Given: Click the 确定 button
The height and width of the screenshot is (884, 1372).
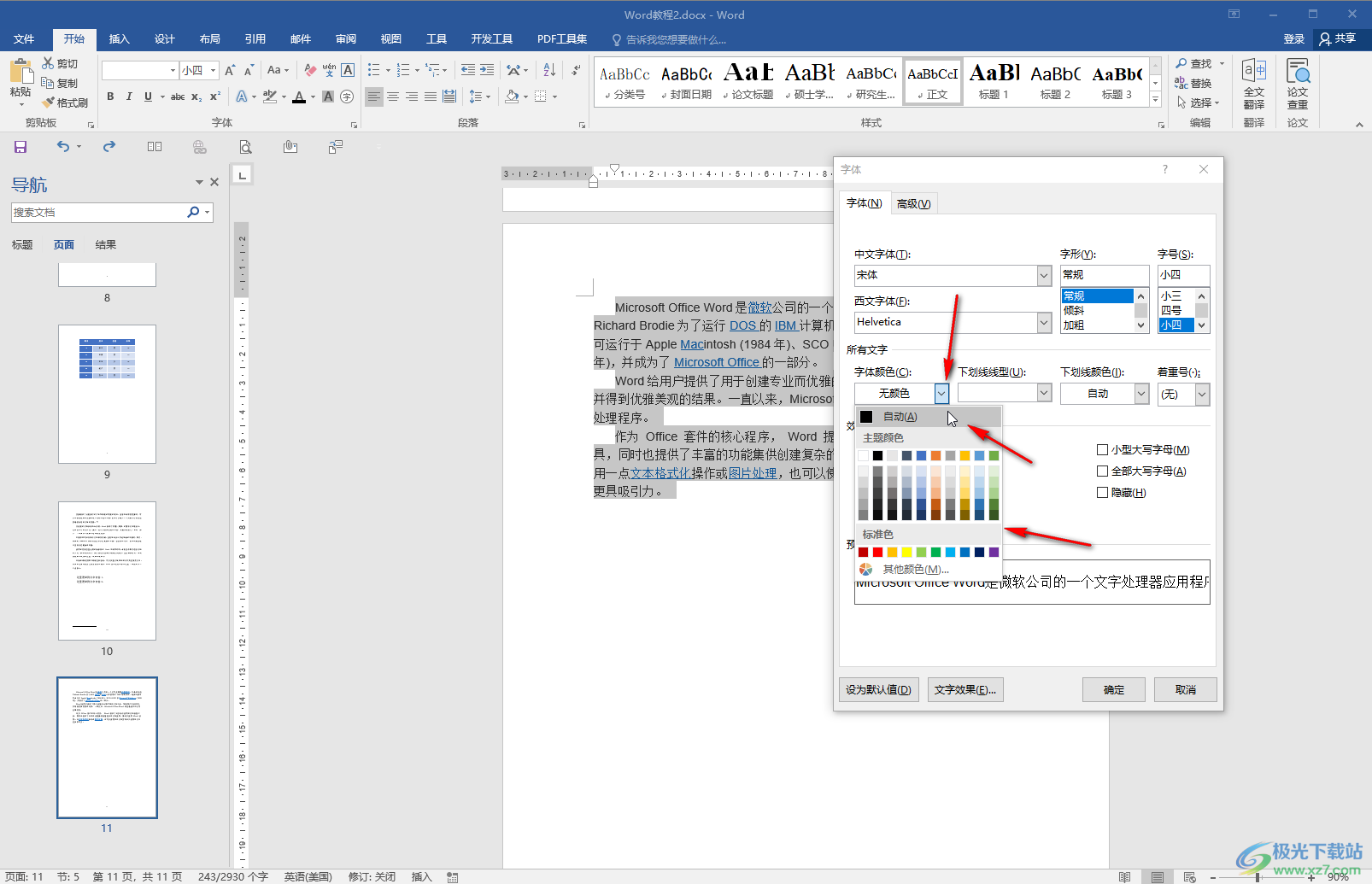Looking at the screenshot, I should (1114, 690).
